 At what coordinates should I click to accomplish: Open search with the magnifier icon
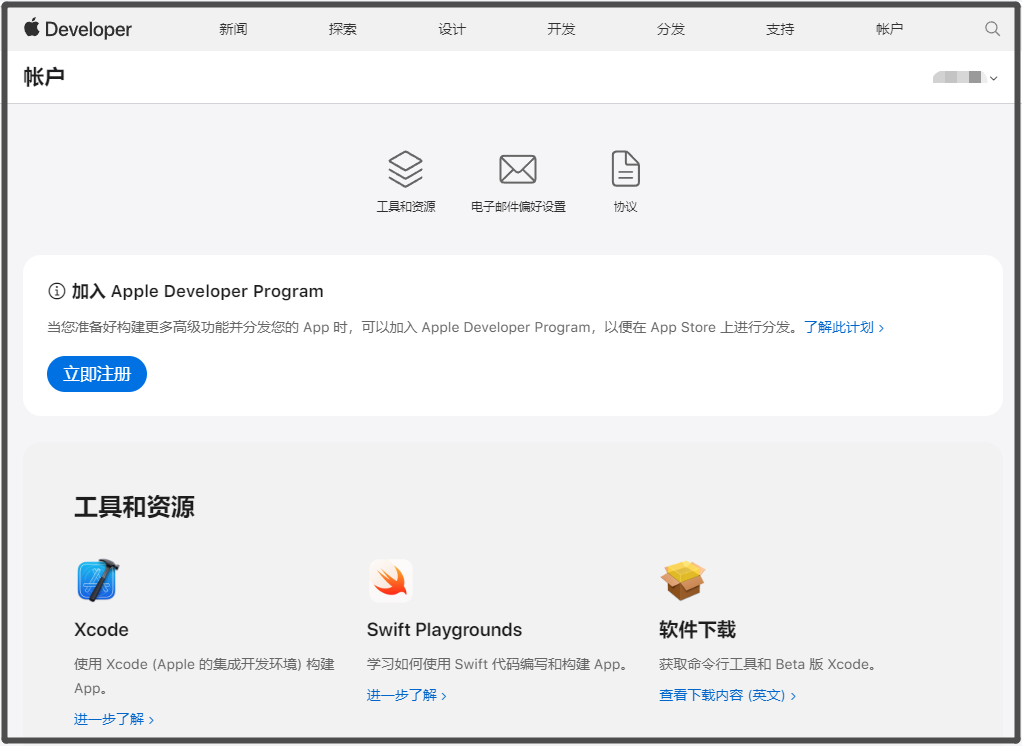pos(991,29)
